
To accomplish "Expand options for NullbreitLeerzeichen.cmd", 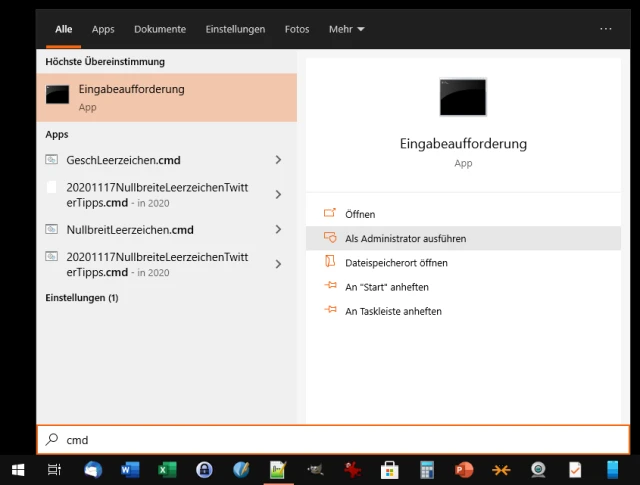I will (278, 230).
